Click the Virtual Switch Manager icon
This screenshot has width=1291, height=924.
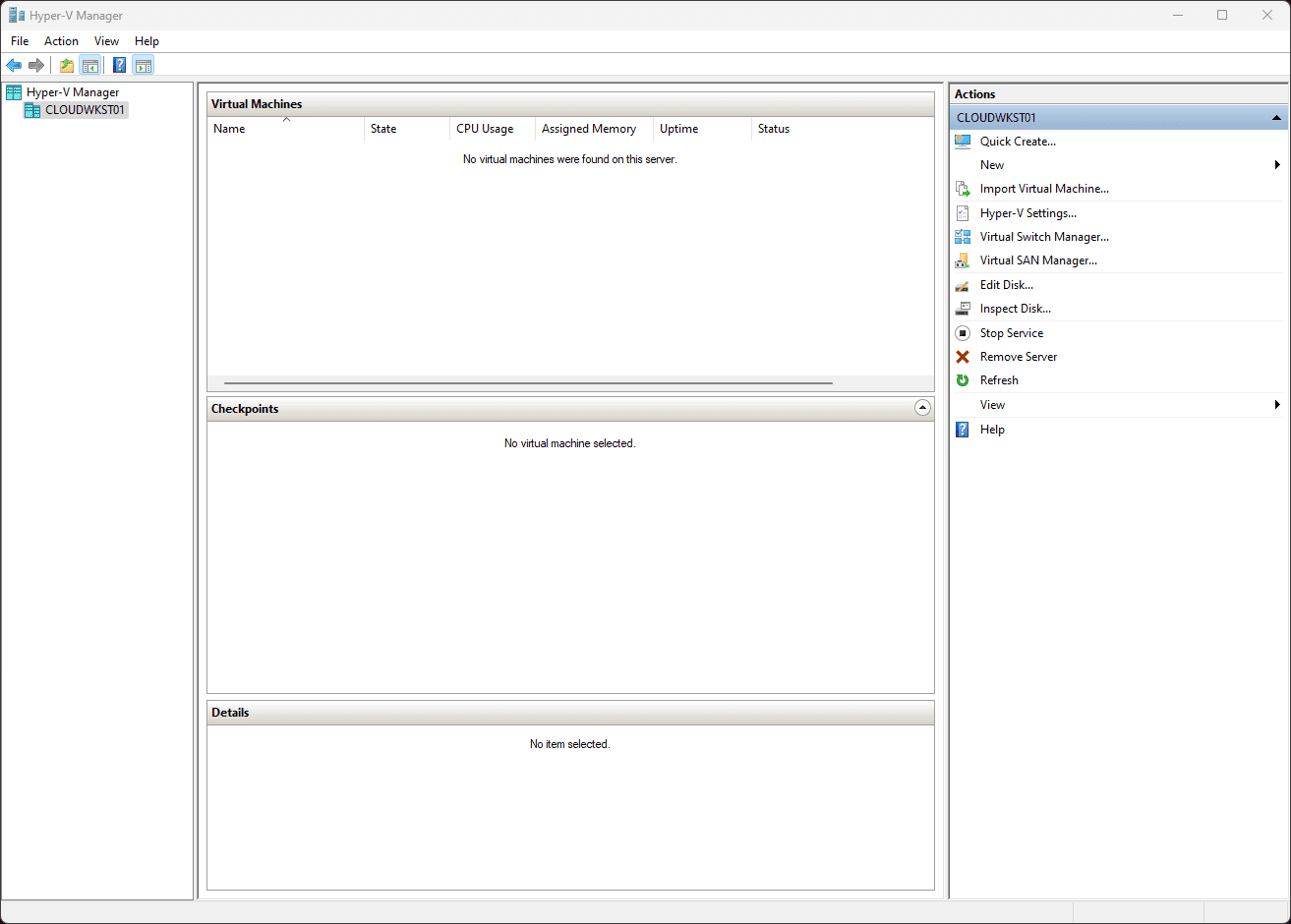pyautogui.click(x=963, y=237)
